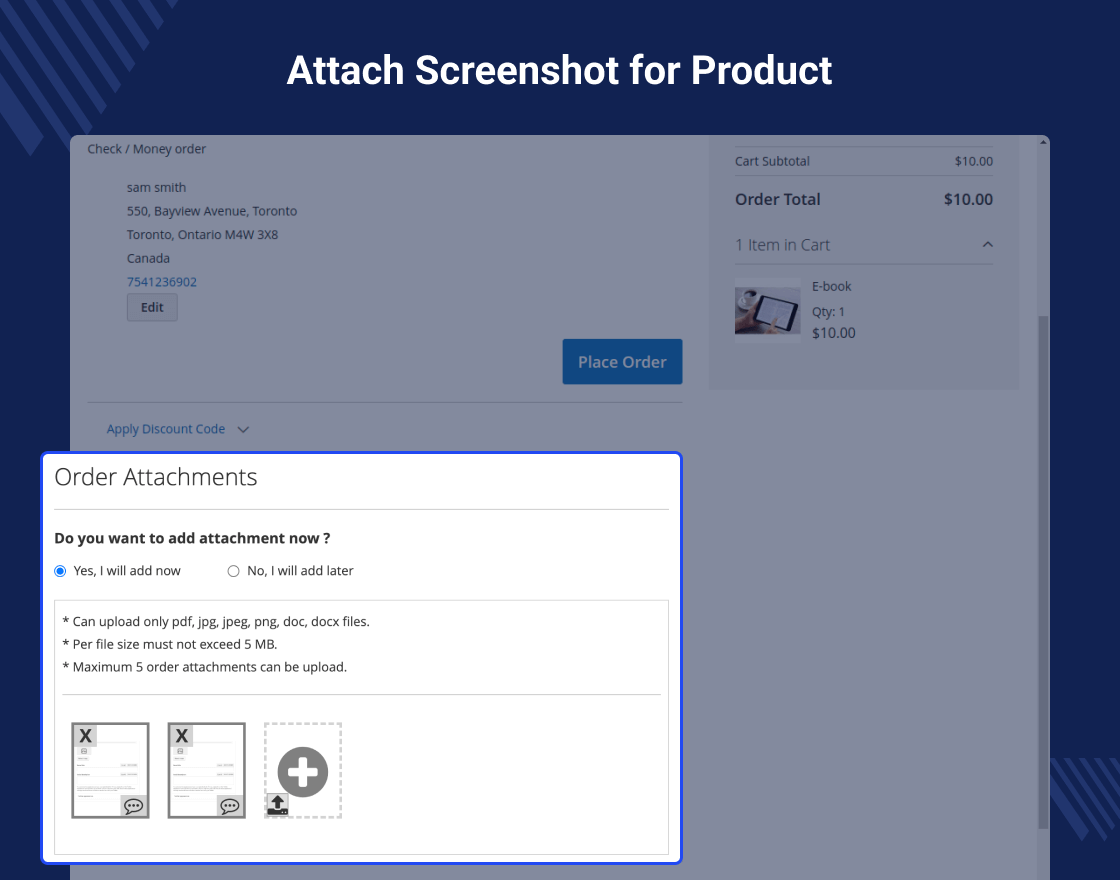Remove the first attachment via its X icon
This screenshot has height=880, width=1120.
[x=86, y=736]
